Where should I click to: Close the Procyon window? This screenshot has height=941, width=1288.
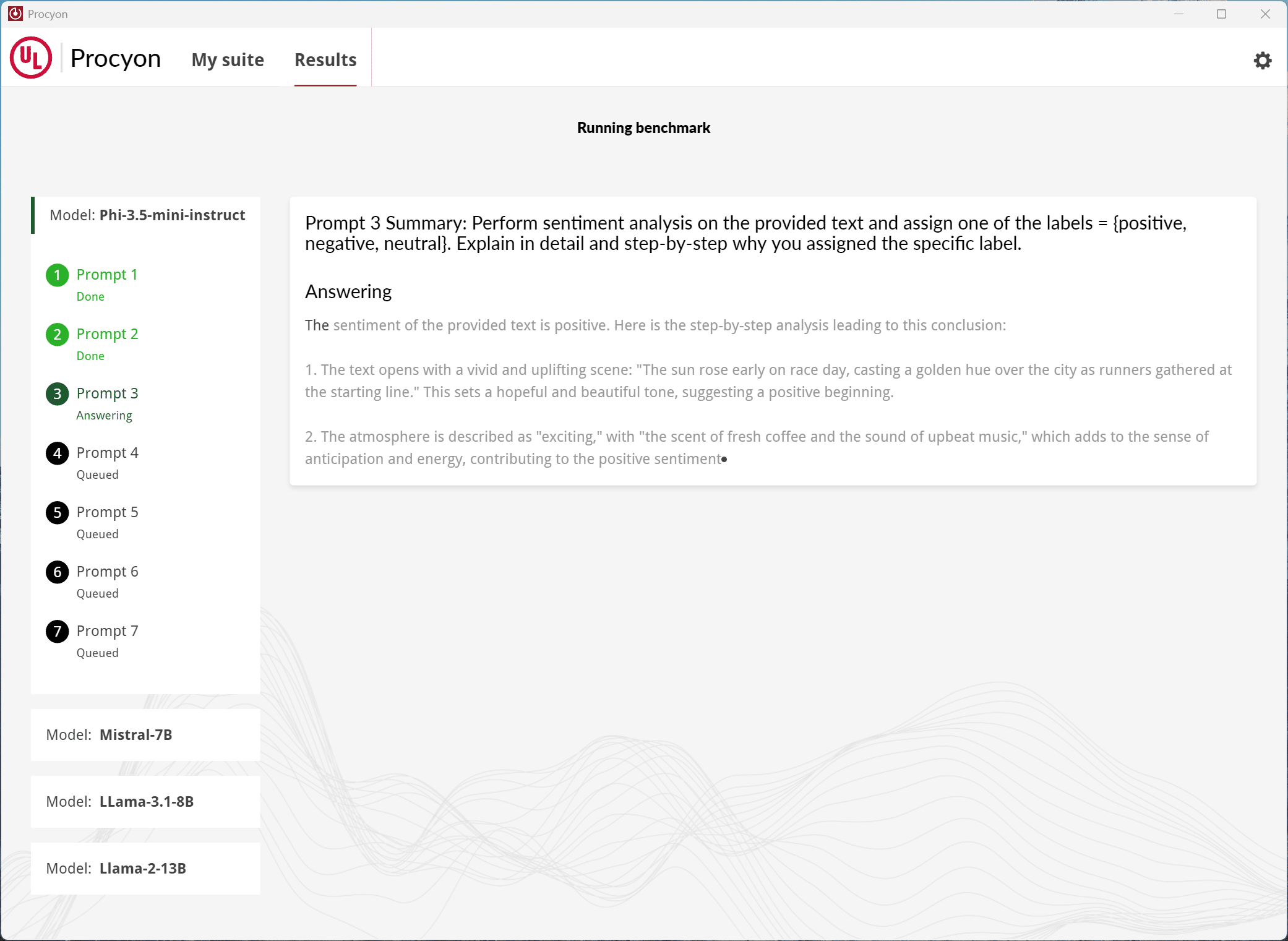[1265, 14]
